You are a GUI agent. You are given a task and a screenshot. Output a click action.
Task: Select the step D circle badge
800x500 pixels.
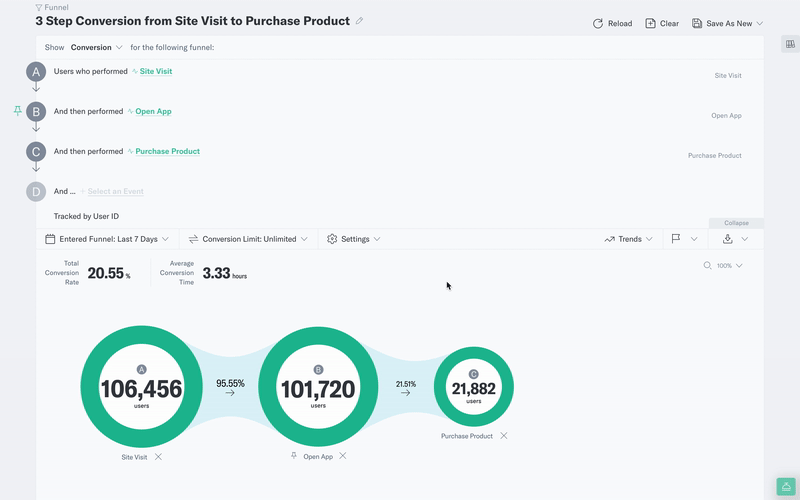pyautogui.click(x=36, y=192)
